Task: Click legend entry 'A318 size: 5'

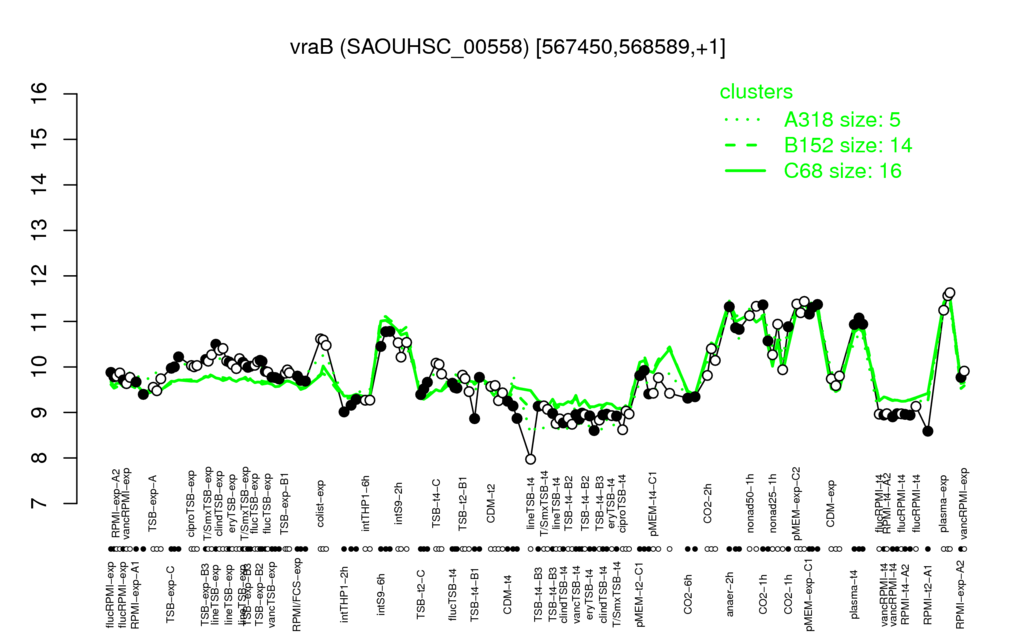Action: [842, 120]
